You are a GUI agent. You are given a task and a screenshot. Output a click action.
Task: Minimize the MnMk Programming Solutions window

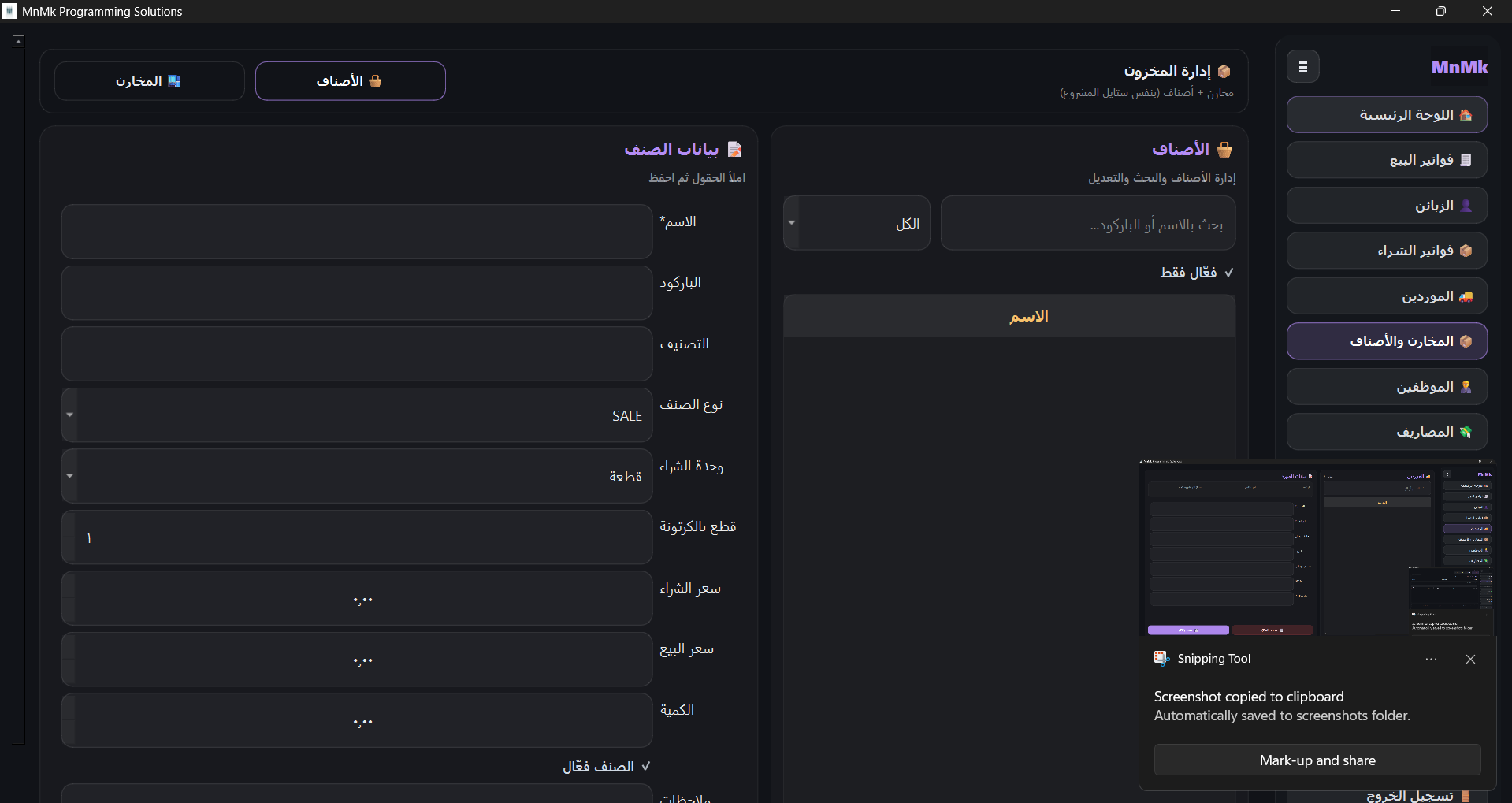(1395, 11)
